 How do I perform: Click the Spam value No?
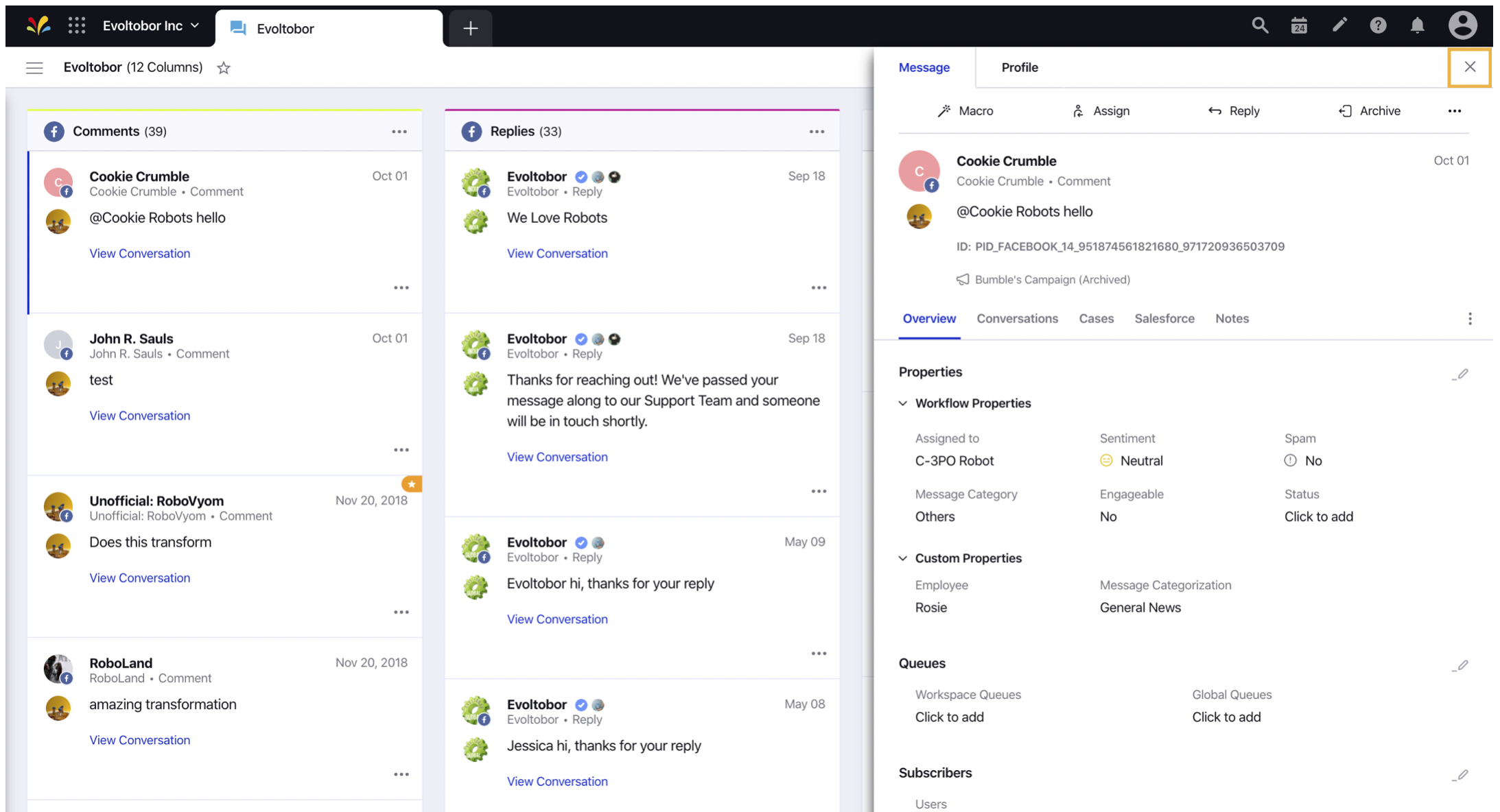coord(1303,461)
